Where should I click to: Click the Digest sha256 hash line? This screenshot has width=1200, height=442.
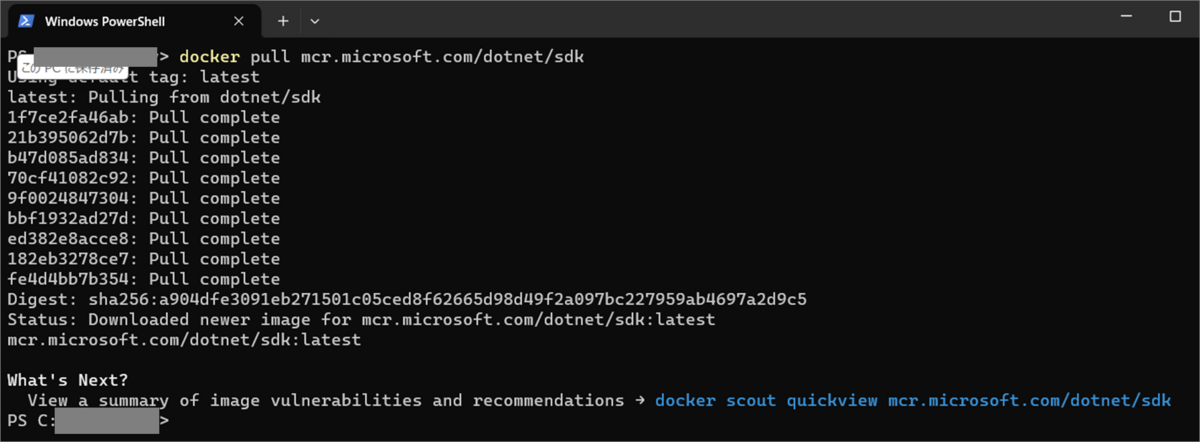(407, 299)
